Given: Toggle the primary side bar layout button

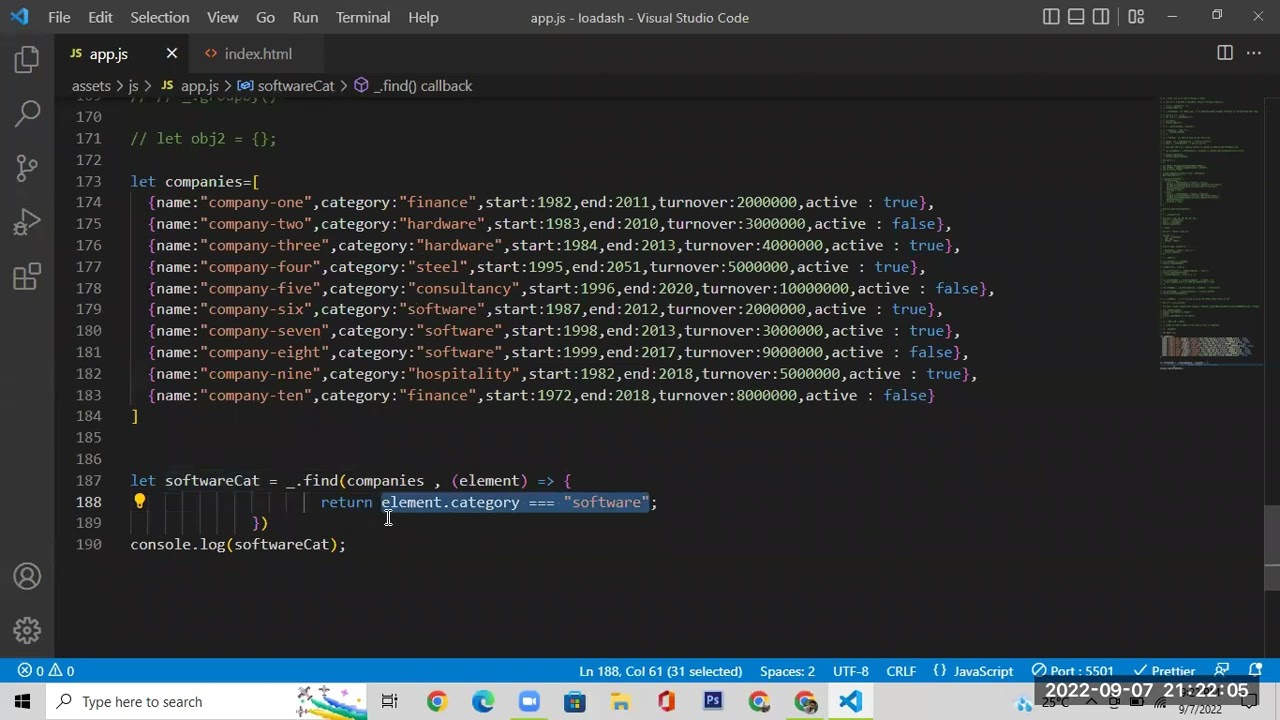Looking at the screenshot, I should (x=1051, y=17).
